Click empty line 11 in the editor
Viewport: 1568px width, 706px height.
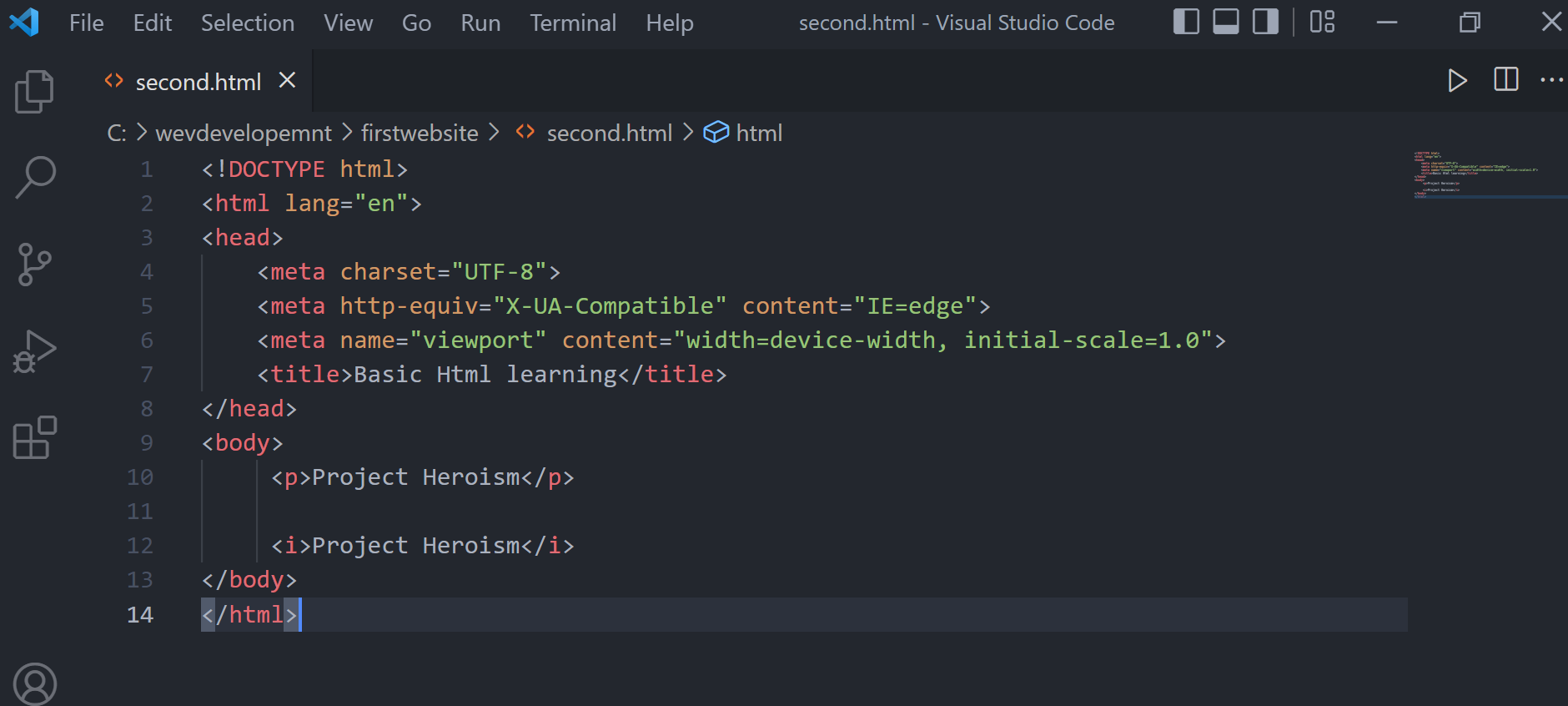tap(804, 512)
